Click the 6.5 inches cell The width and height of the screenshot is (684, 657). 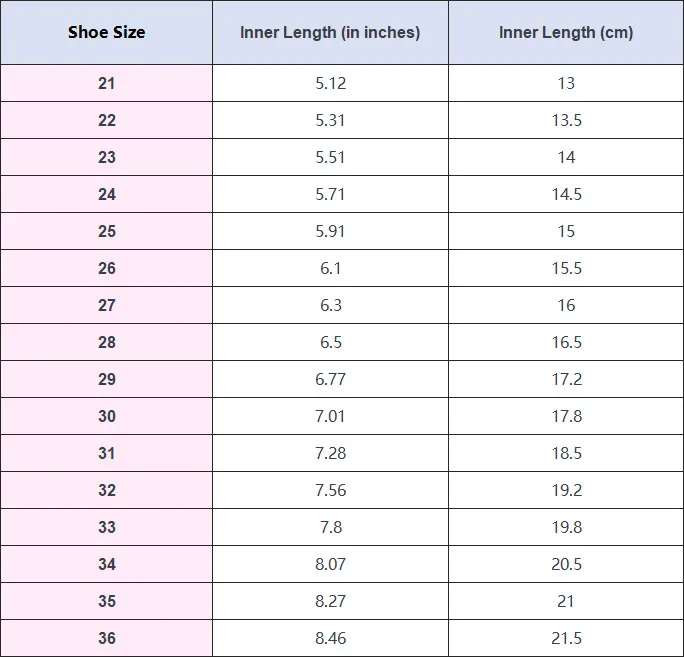(330, 342)
